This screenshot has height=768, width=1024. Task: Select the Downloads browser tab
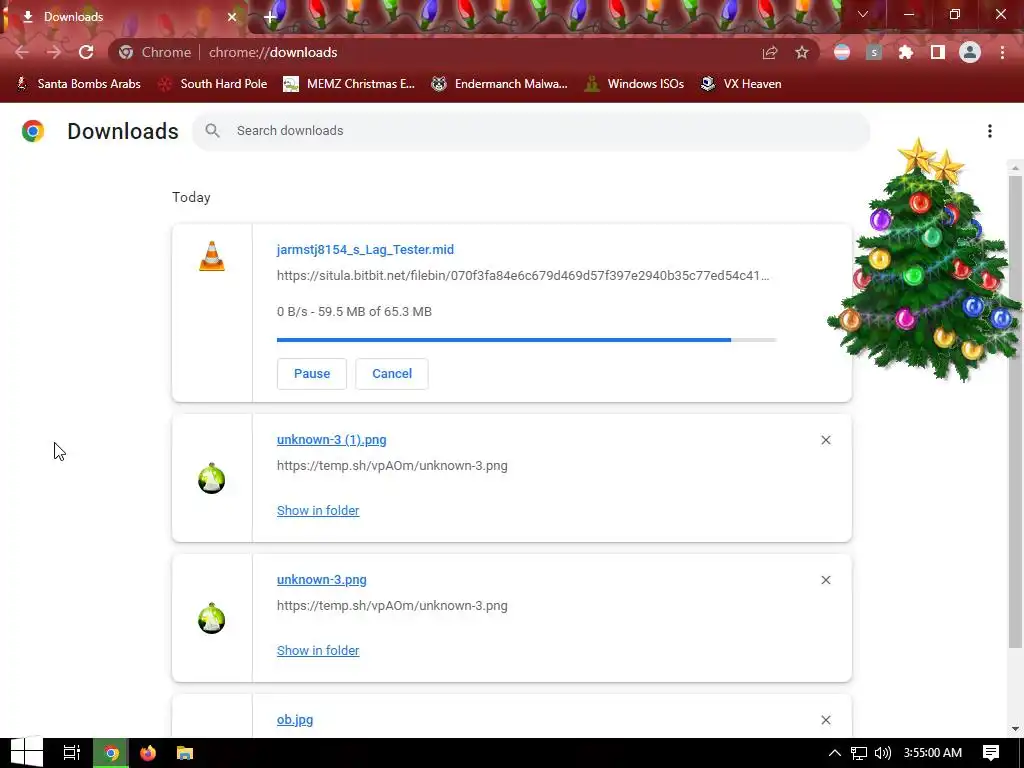click(x=124, y=17)
